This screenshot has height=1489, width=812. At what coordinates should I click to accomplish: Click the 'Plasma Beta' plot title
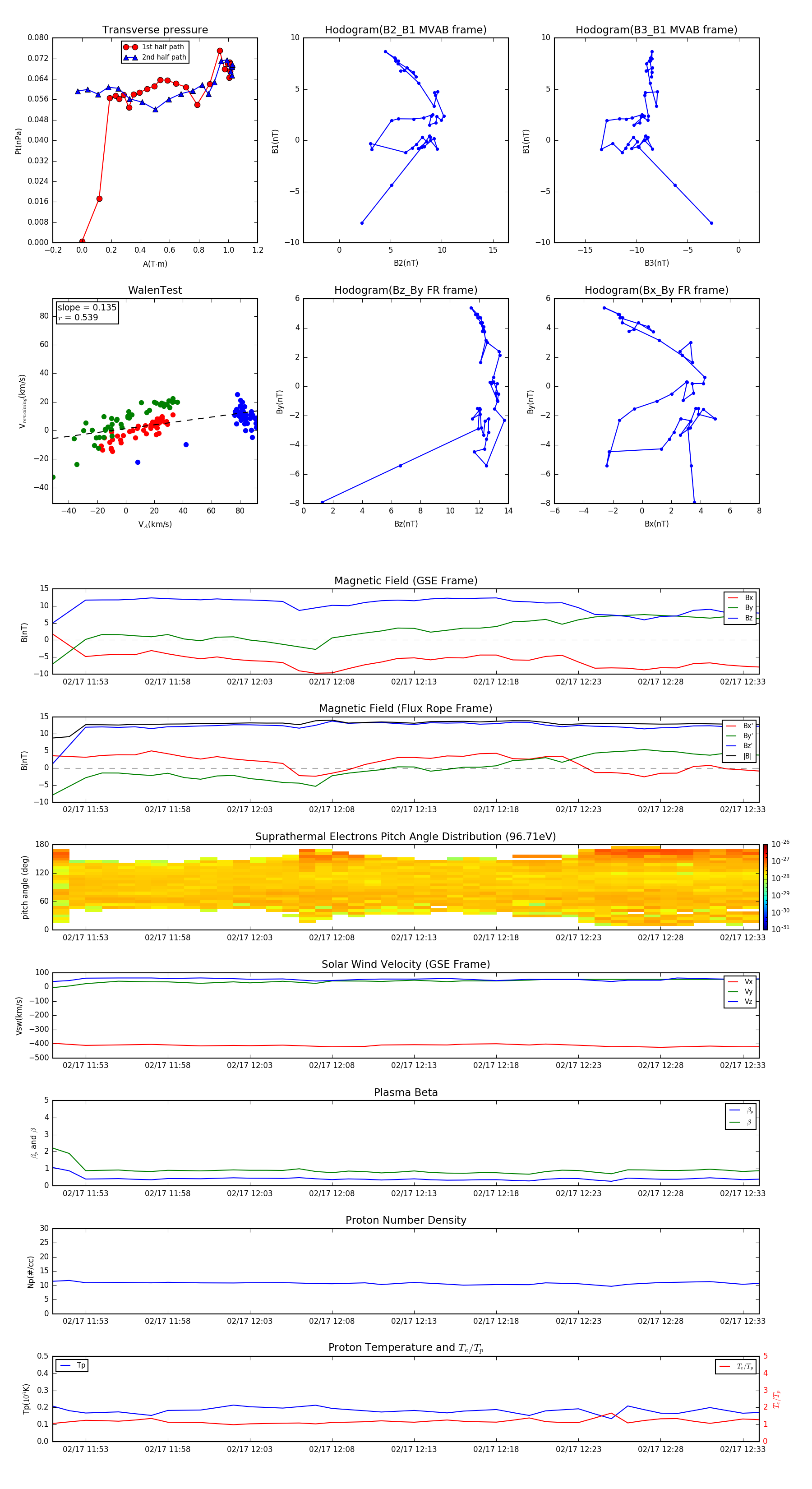point(406,1092)
